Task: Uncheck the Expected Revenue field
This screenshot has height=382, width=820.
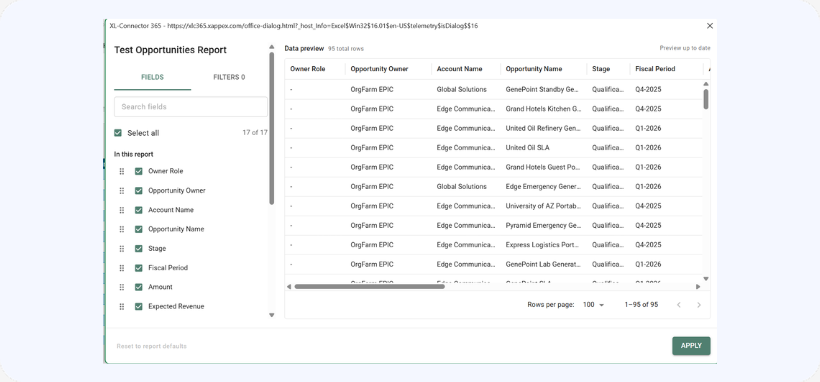Action: [139, 306]
